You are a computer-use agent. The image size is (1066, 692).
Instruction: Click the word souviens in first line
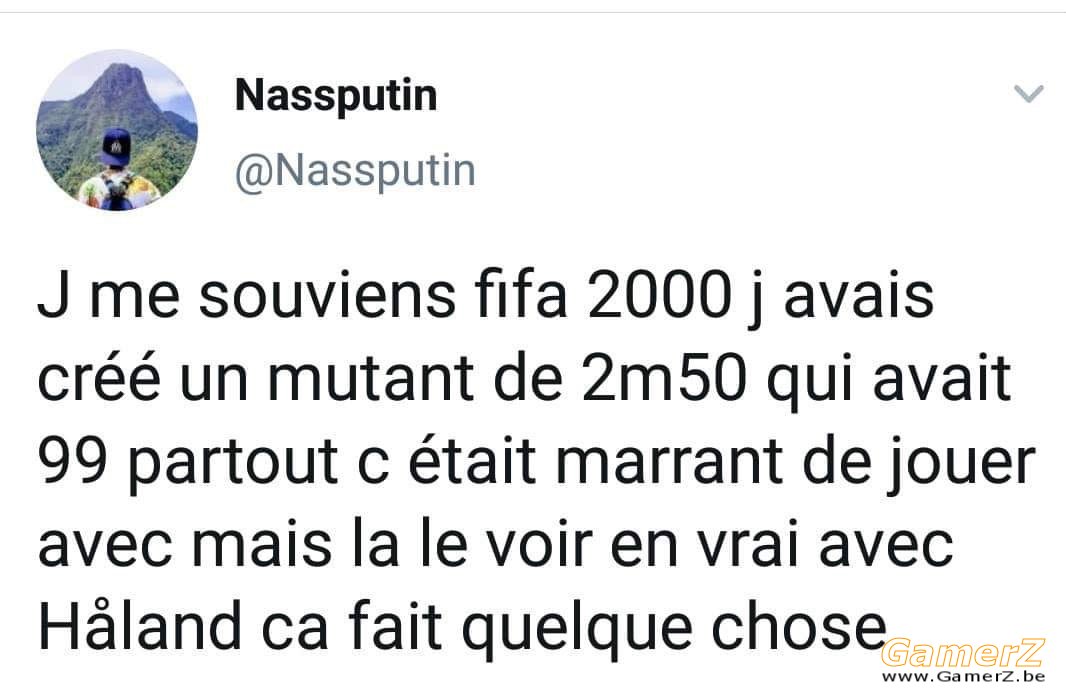[327, 297]
